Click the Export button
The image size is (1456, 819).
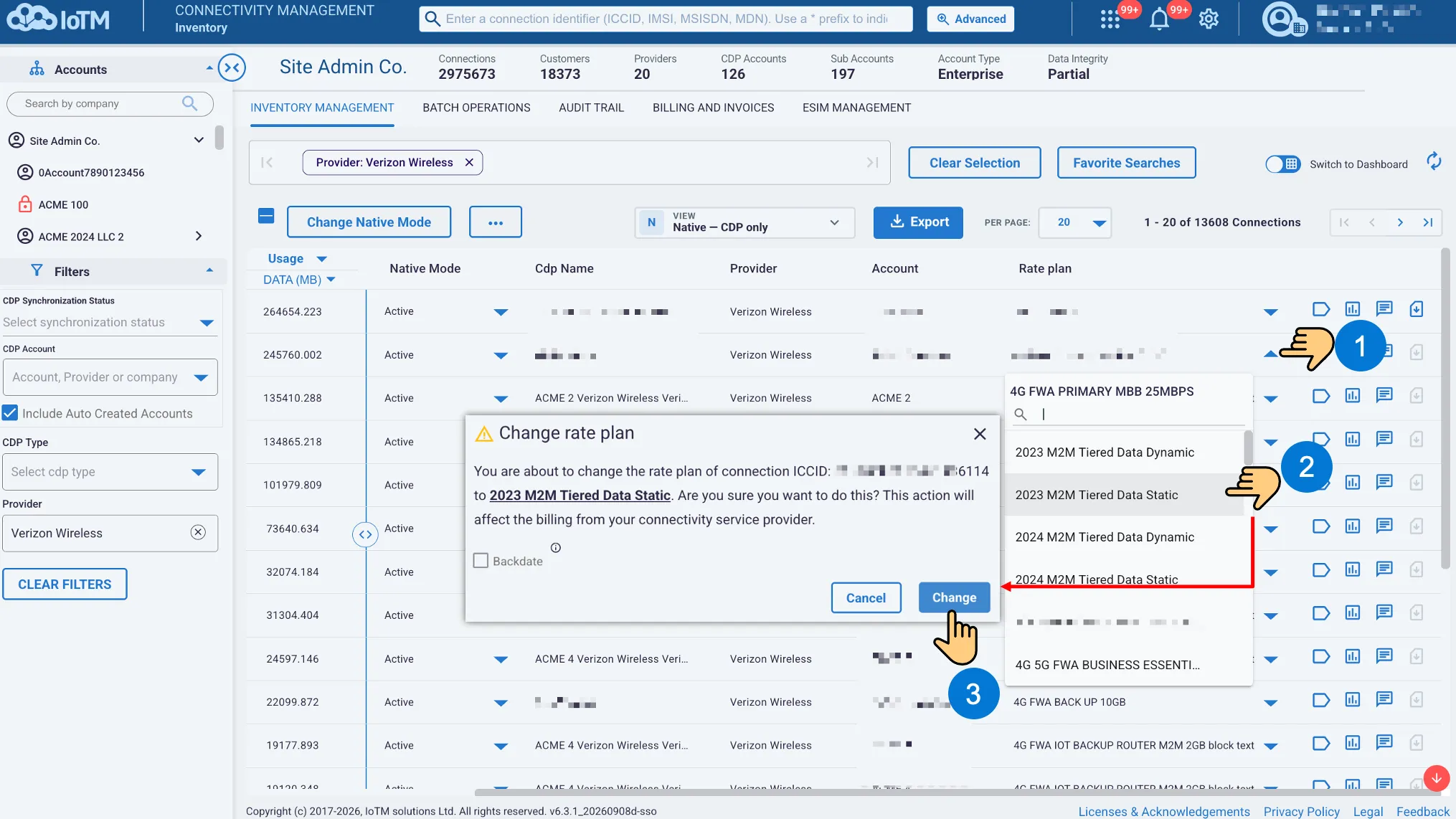point(918,222)
